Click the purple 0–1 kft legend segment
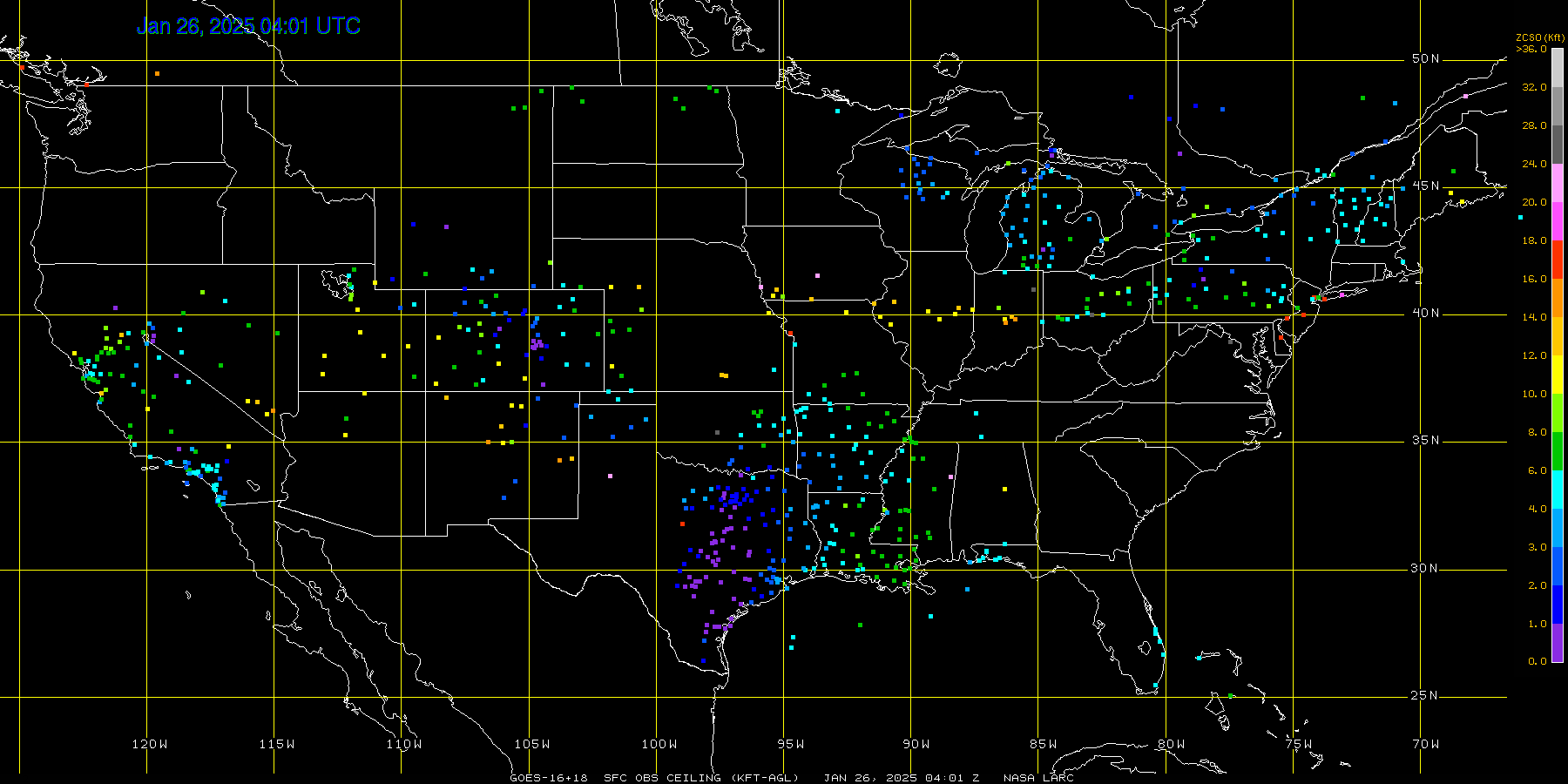 point(1558,643)
